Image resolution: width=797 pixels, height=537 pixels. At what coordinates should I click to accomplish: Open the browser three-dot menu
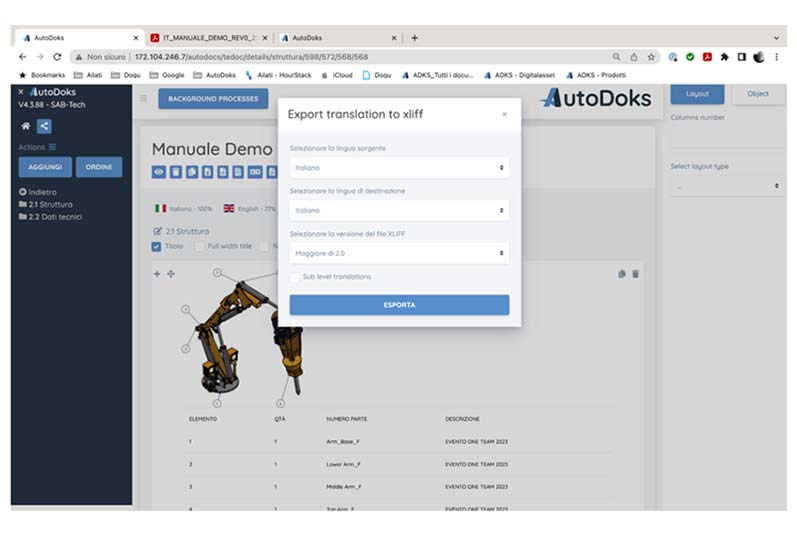776,57
